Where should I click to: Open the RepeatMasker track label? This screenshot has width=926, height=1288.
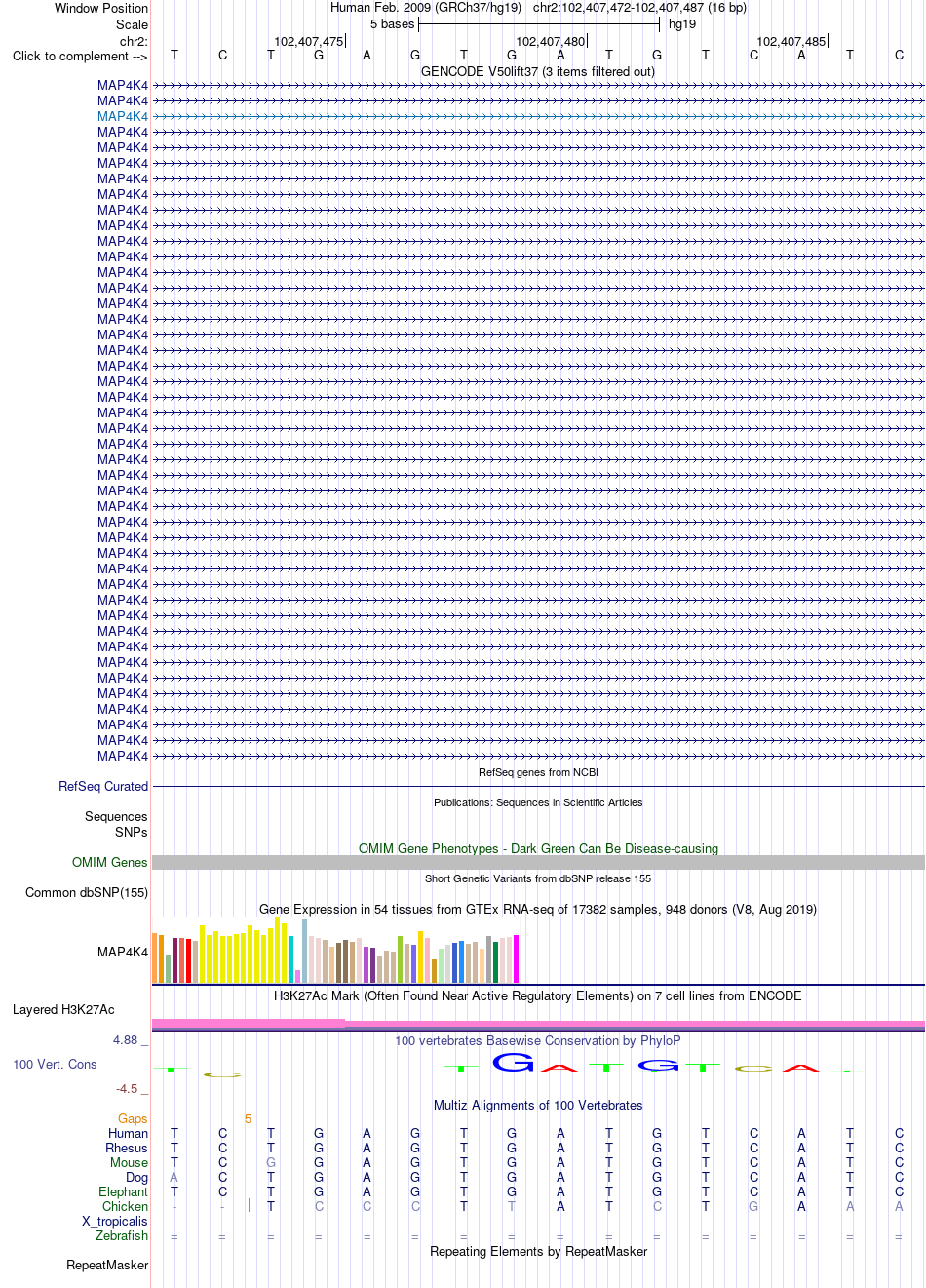(x=107, y=1265)
